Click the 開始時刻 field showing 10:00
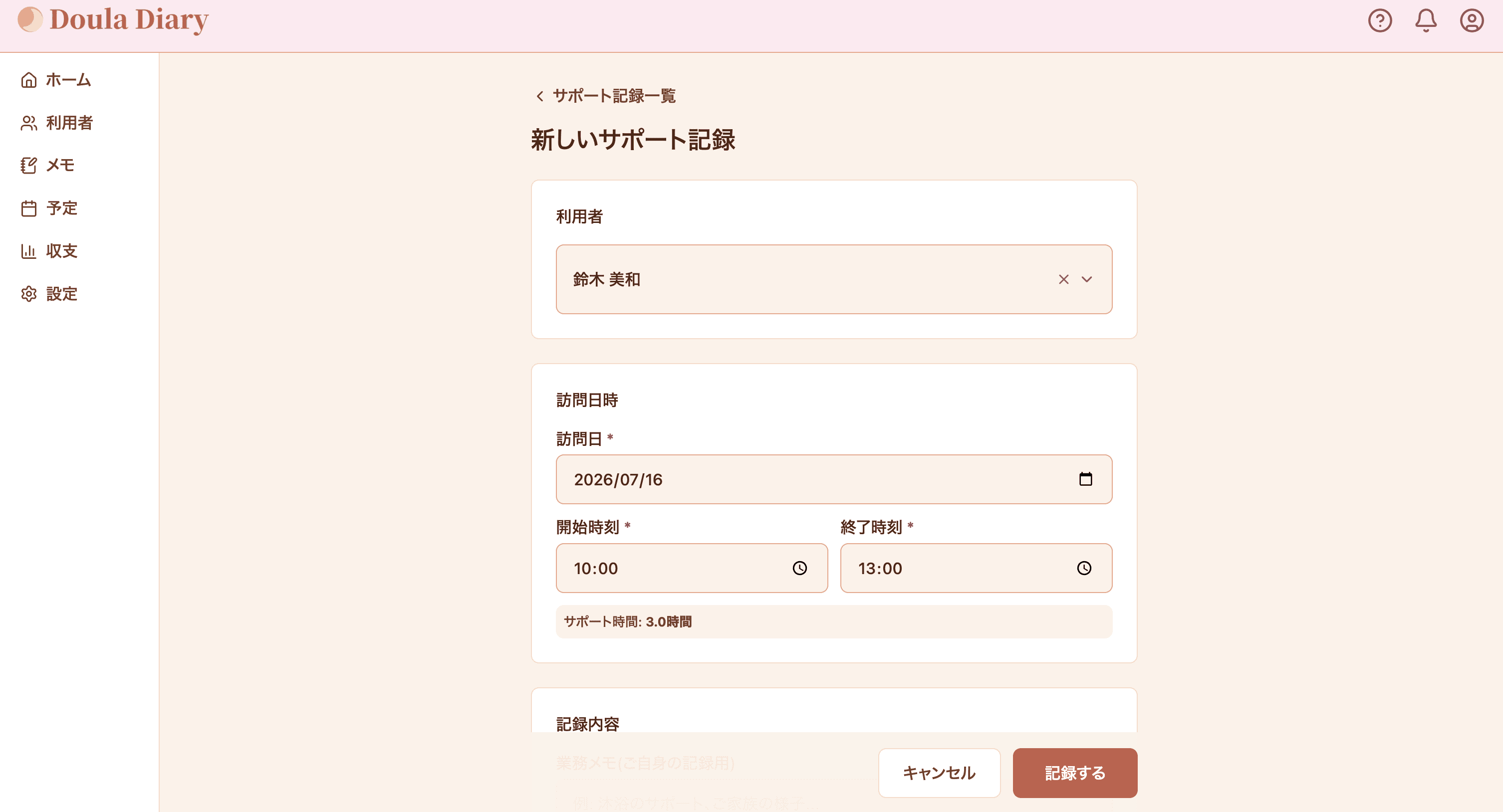This screenshot has width=1503, height=812. 692,568
